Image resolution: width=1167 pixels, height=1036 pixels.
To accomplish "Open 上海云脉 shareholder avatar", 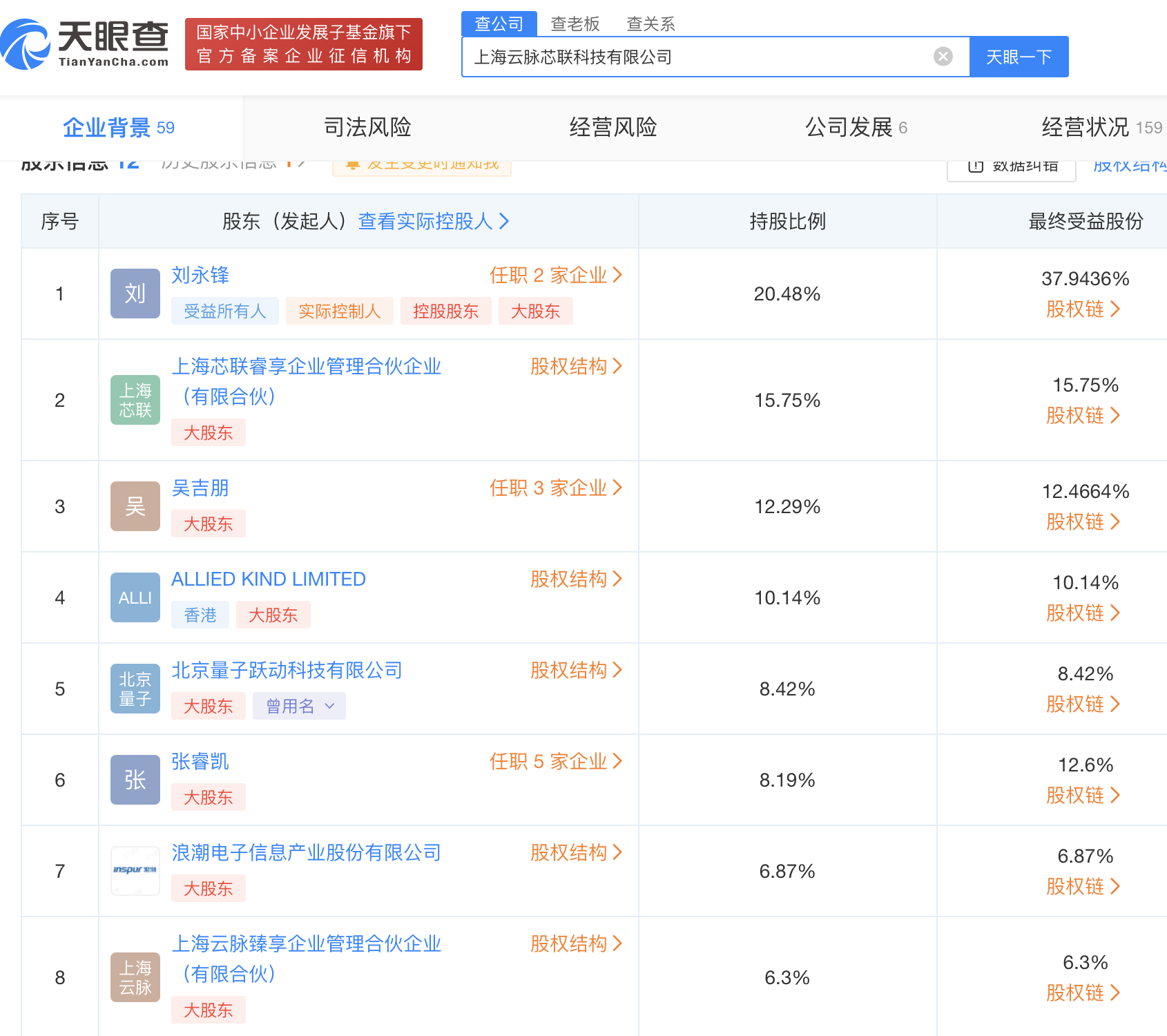I will point(135,977).
